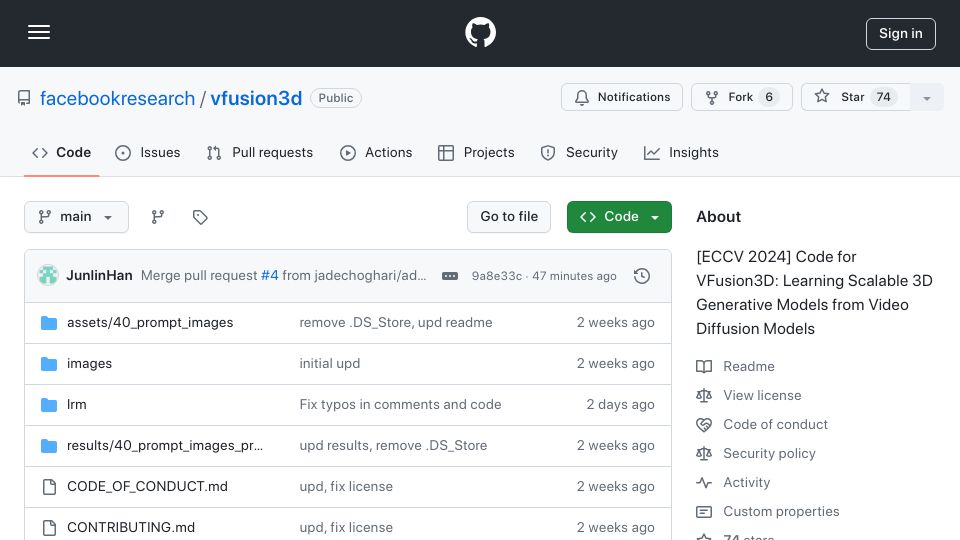Click the scale icon beside View license
Screen dimensions: 960x540
[704, 396]
